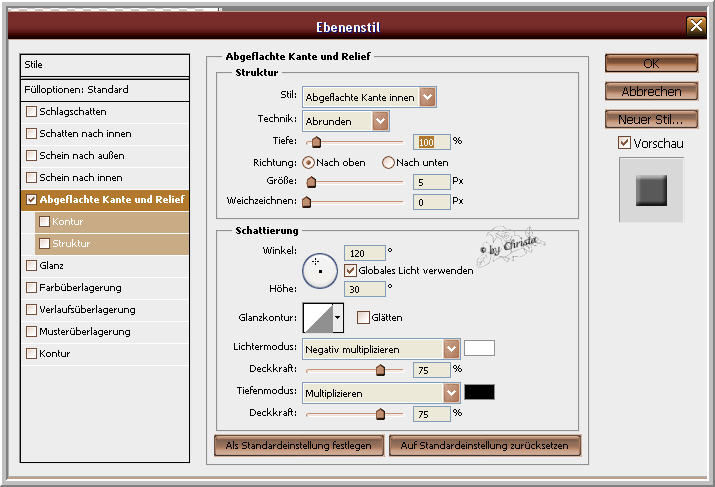The image size is (715, 487).
Task: Click the OK button
Action: [651, 63]
